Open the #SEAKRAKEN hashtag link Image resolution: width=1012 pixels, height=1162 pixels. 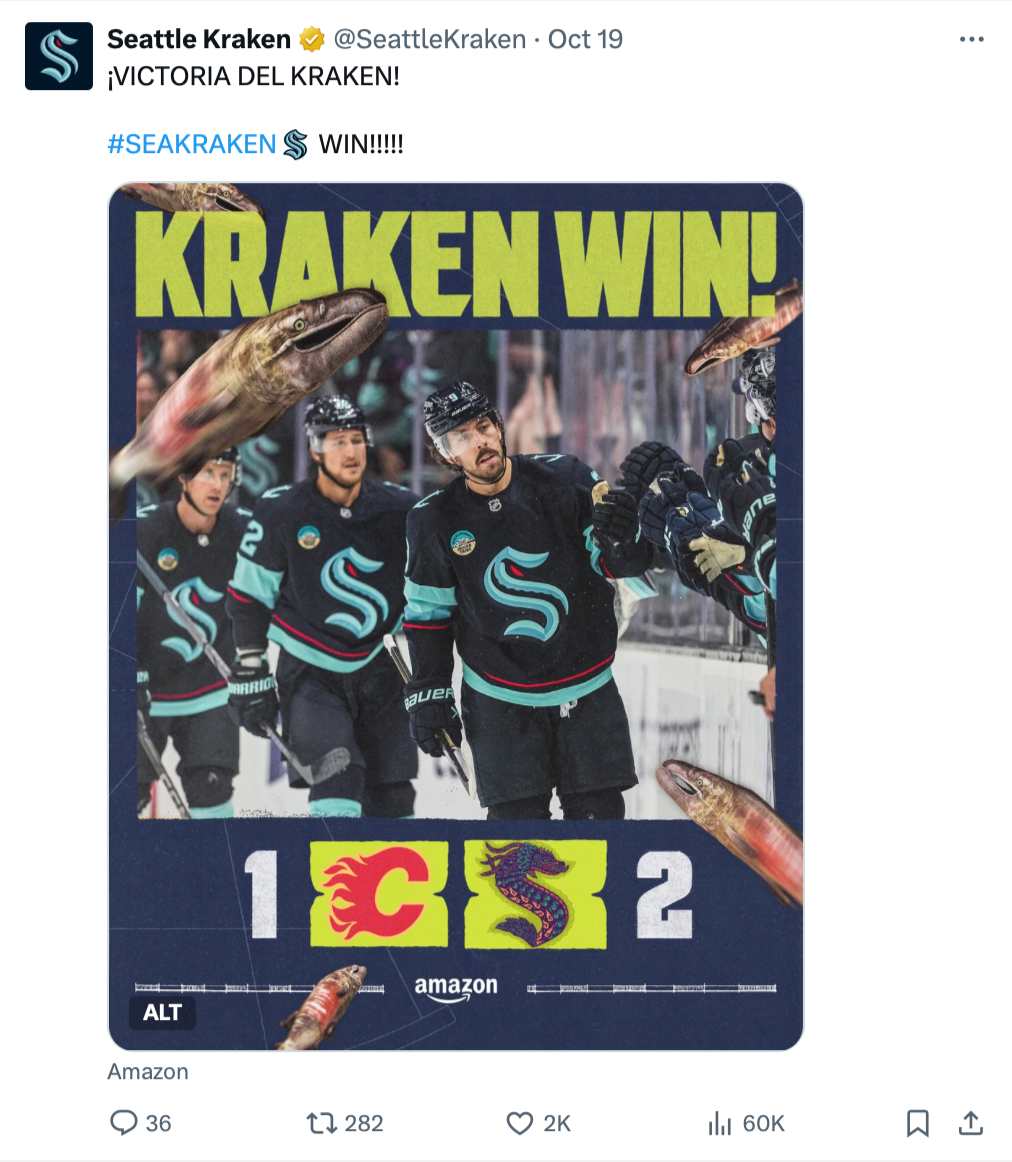(192, 144)
